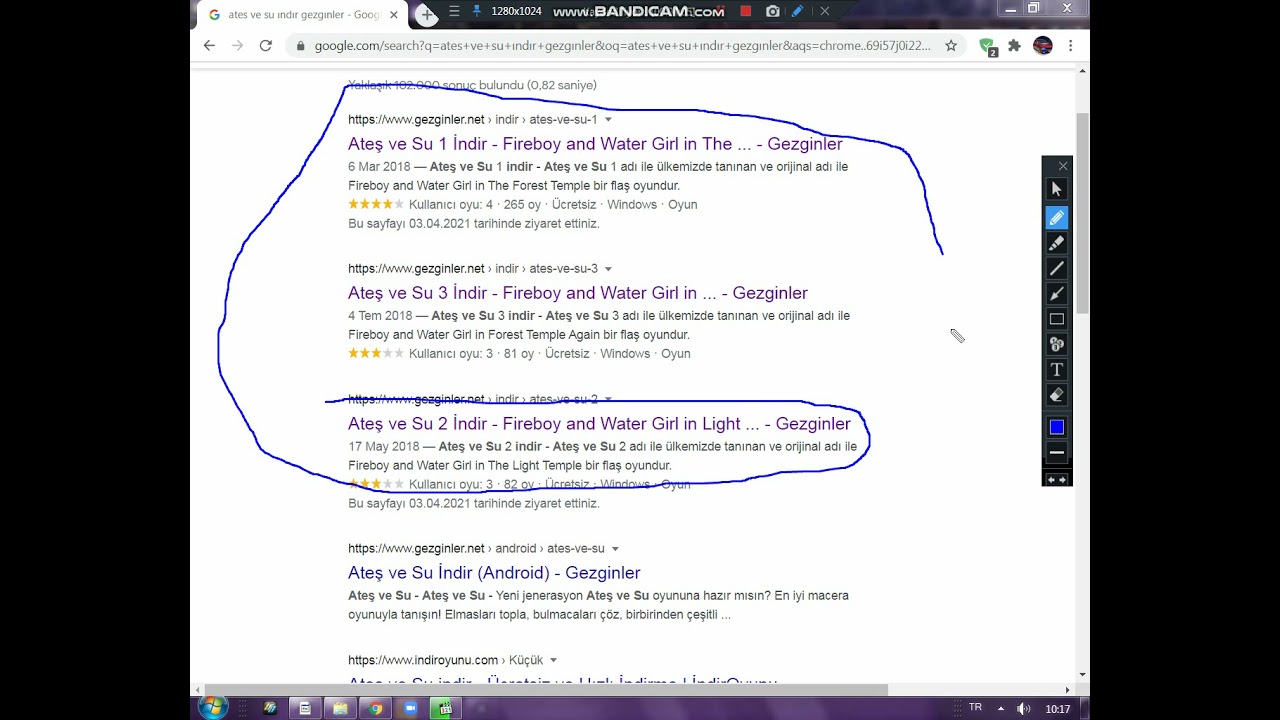Image resolution: width=1280 pixels, height=720 pixels.
Task: Stop recording with the red square button
Action: (x=745, y=11)
